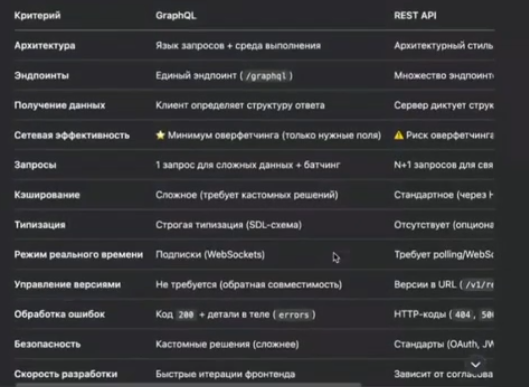This screenshot has width=529, height=387.
Task: Click the horizontal scrollbar below the table
Action: [x=188, y=385]
